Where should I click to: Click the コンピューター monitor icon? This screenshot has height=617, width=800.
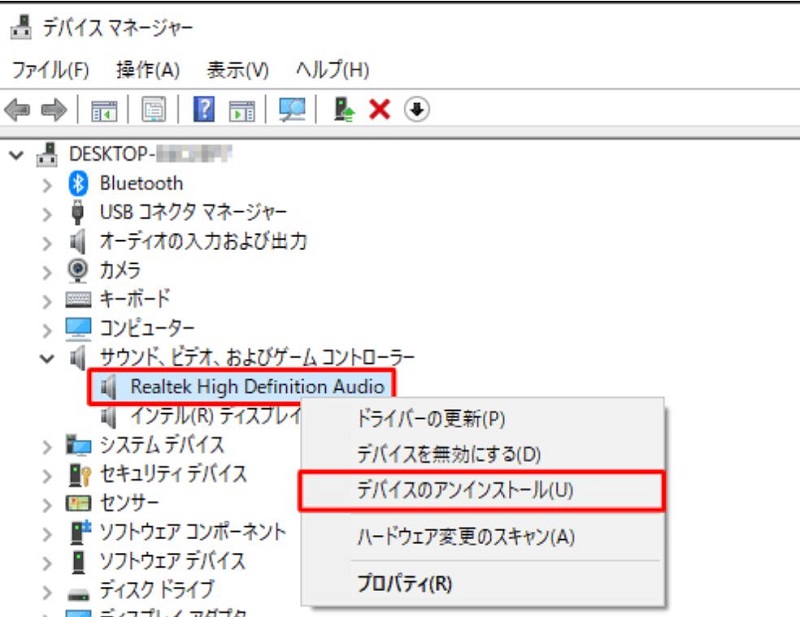click(x=78, y=328)
